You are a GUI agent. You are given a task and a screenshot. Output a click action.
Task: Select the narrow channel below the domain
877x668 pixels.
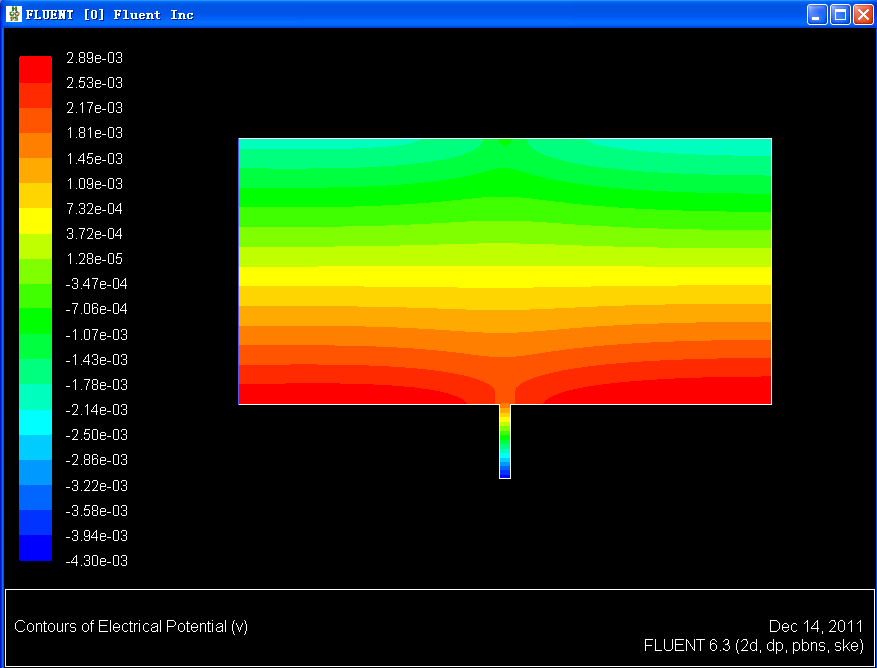pyautogui.click(x=505, y=440)
